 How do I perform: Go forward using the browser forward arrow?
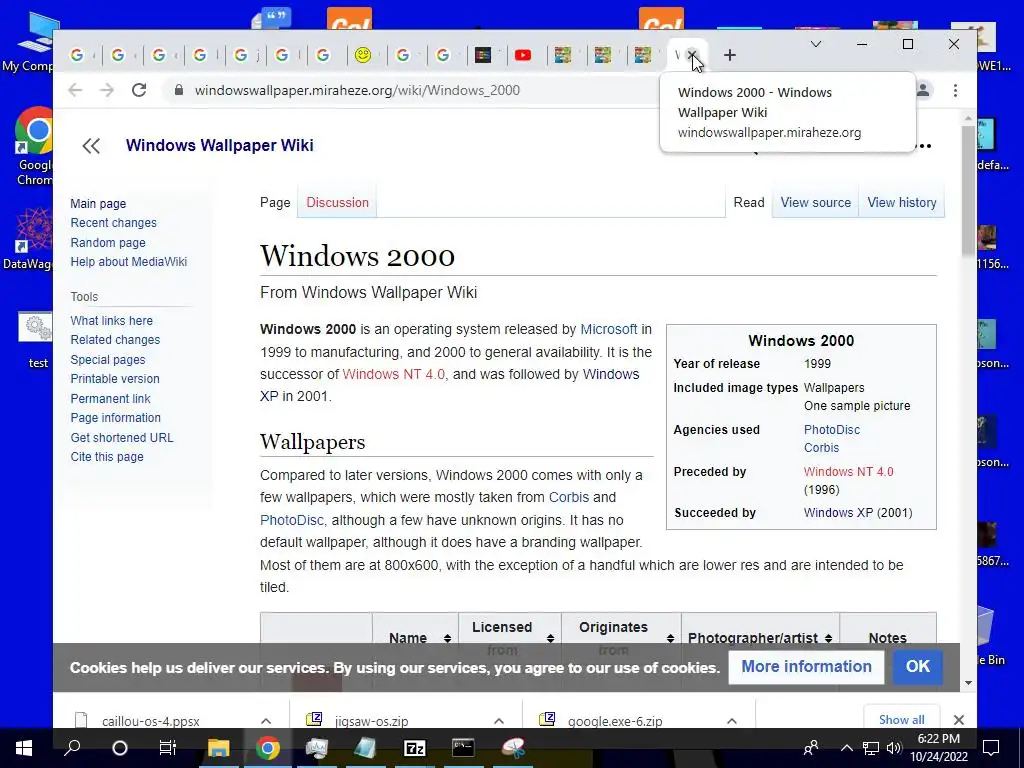107,90
